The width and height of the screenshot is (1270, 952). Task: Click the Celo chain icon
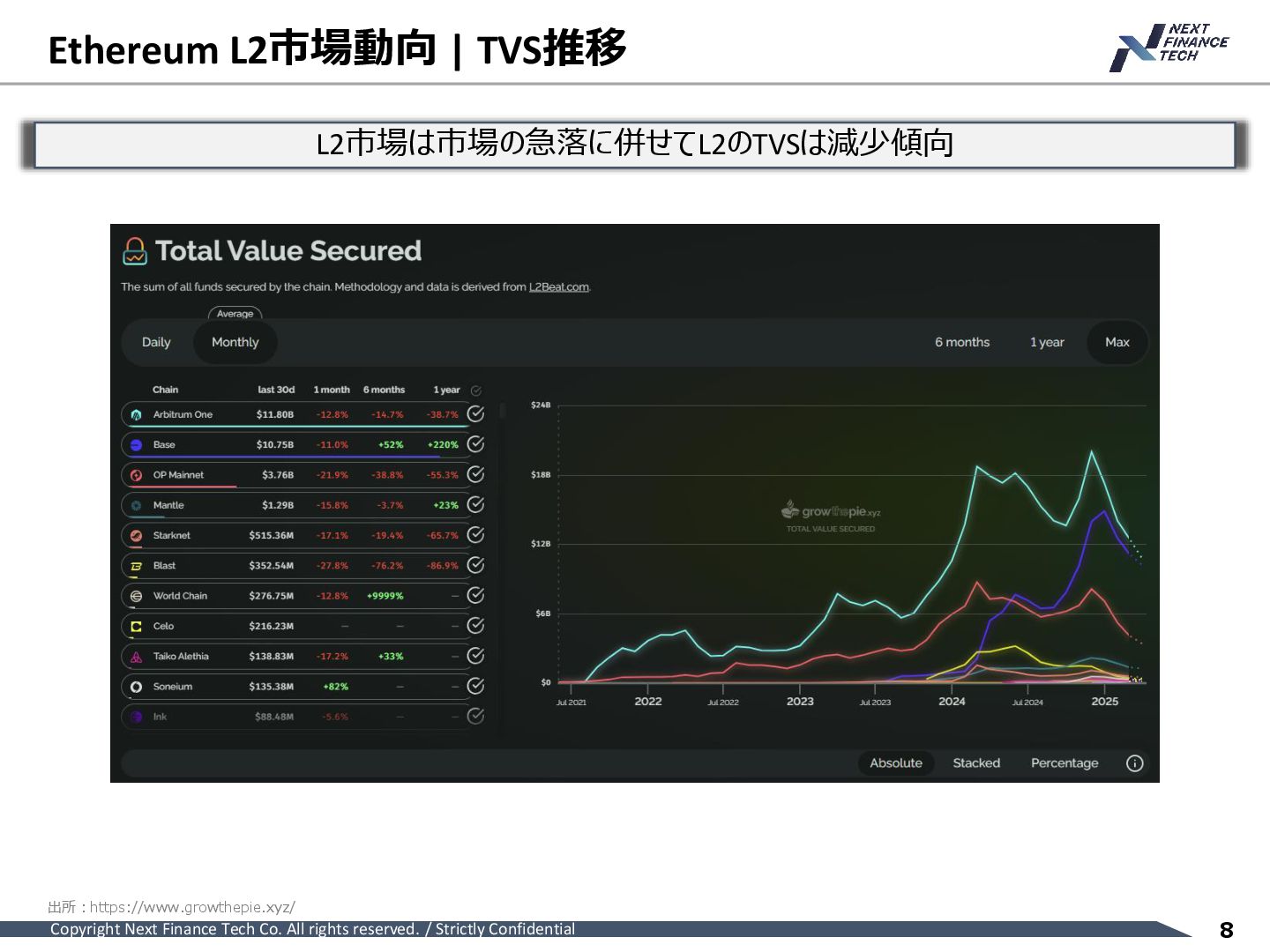[x=136, y=626]
